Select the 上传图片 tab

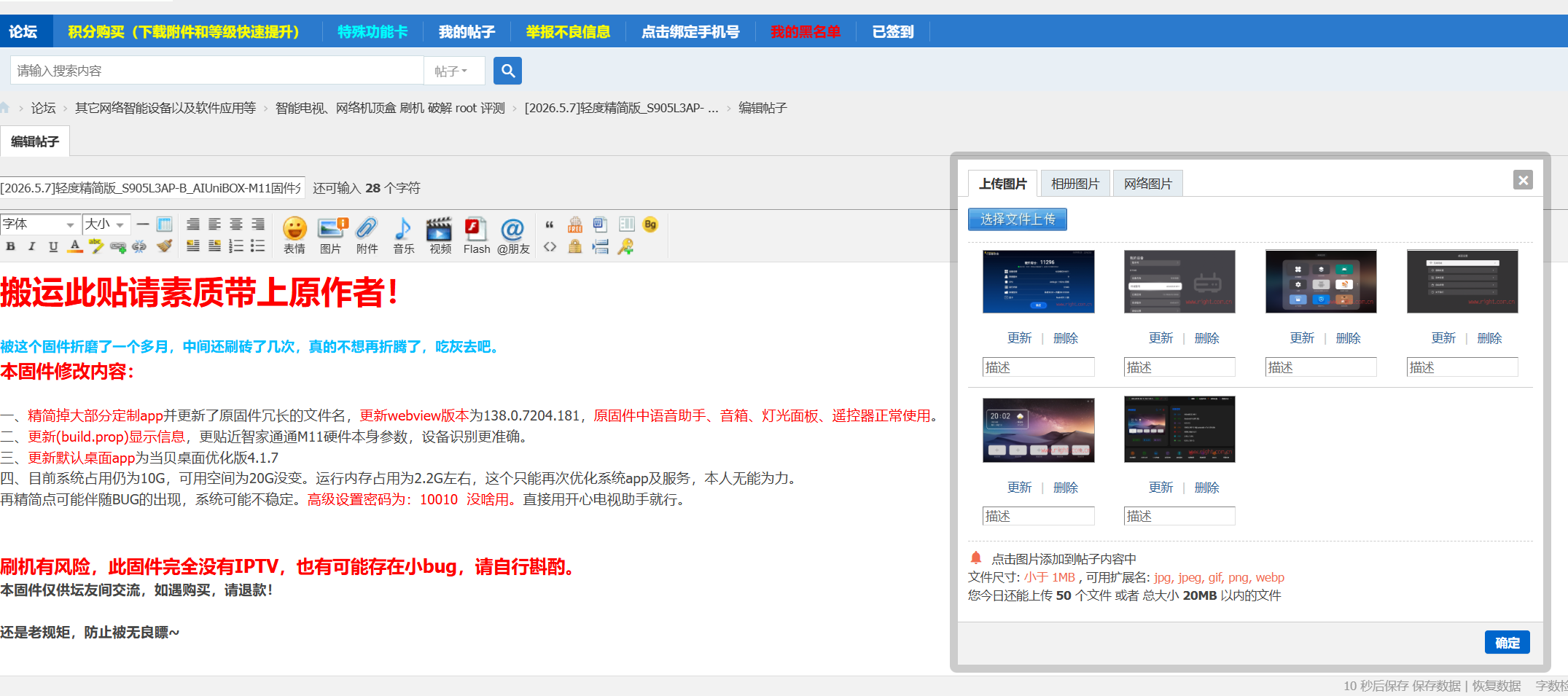pos(1002,184)
